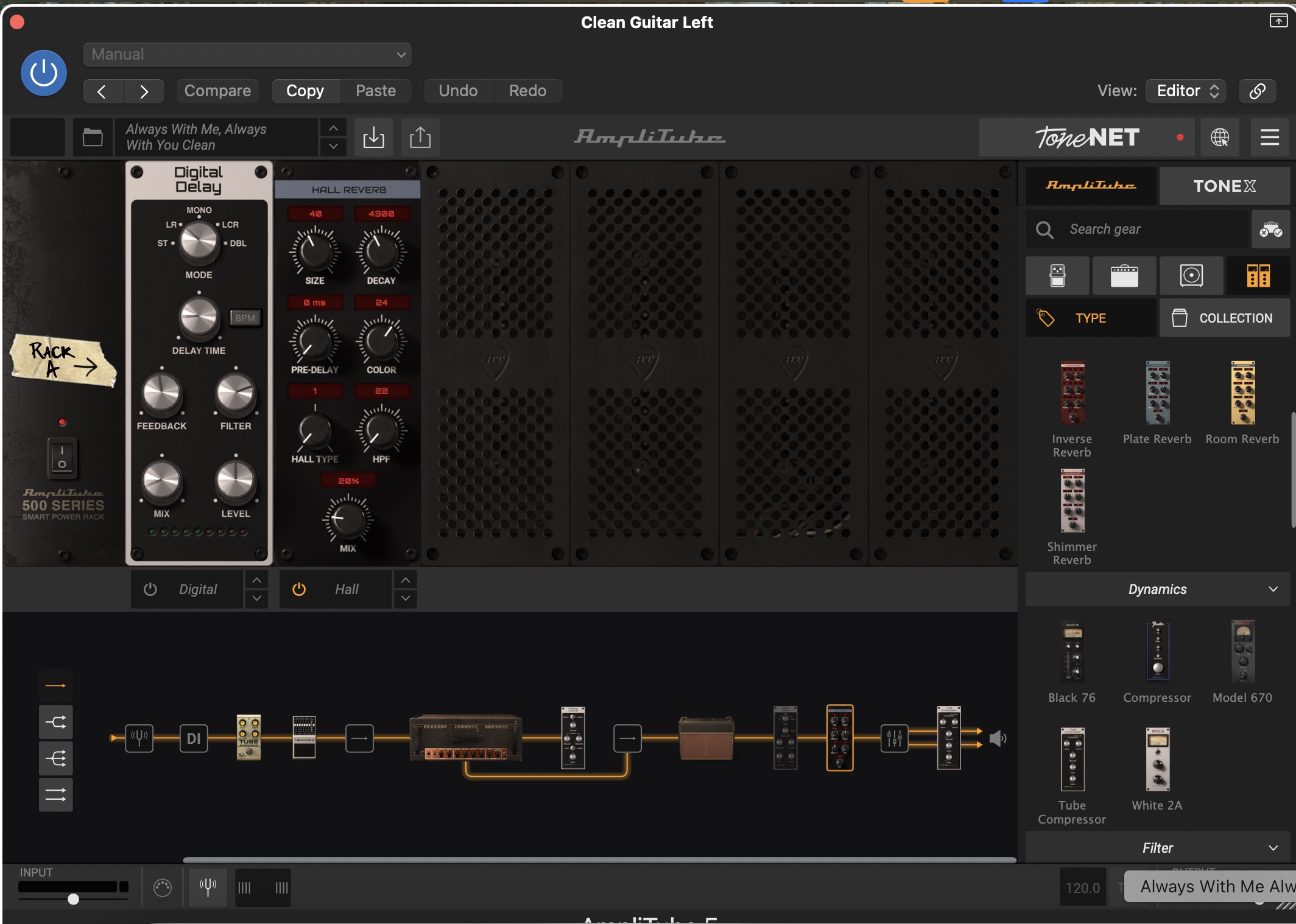Viewport: 1296px width, 924px height.
Task: Collapse the Dynamics section
Action: pos(1158,589)
